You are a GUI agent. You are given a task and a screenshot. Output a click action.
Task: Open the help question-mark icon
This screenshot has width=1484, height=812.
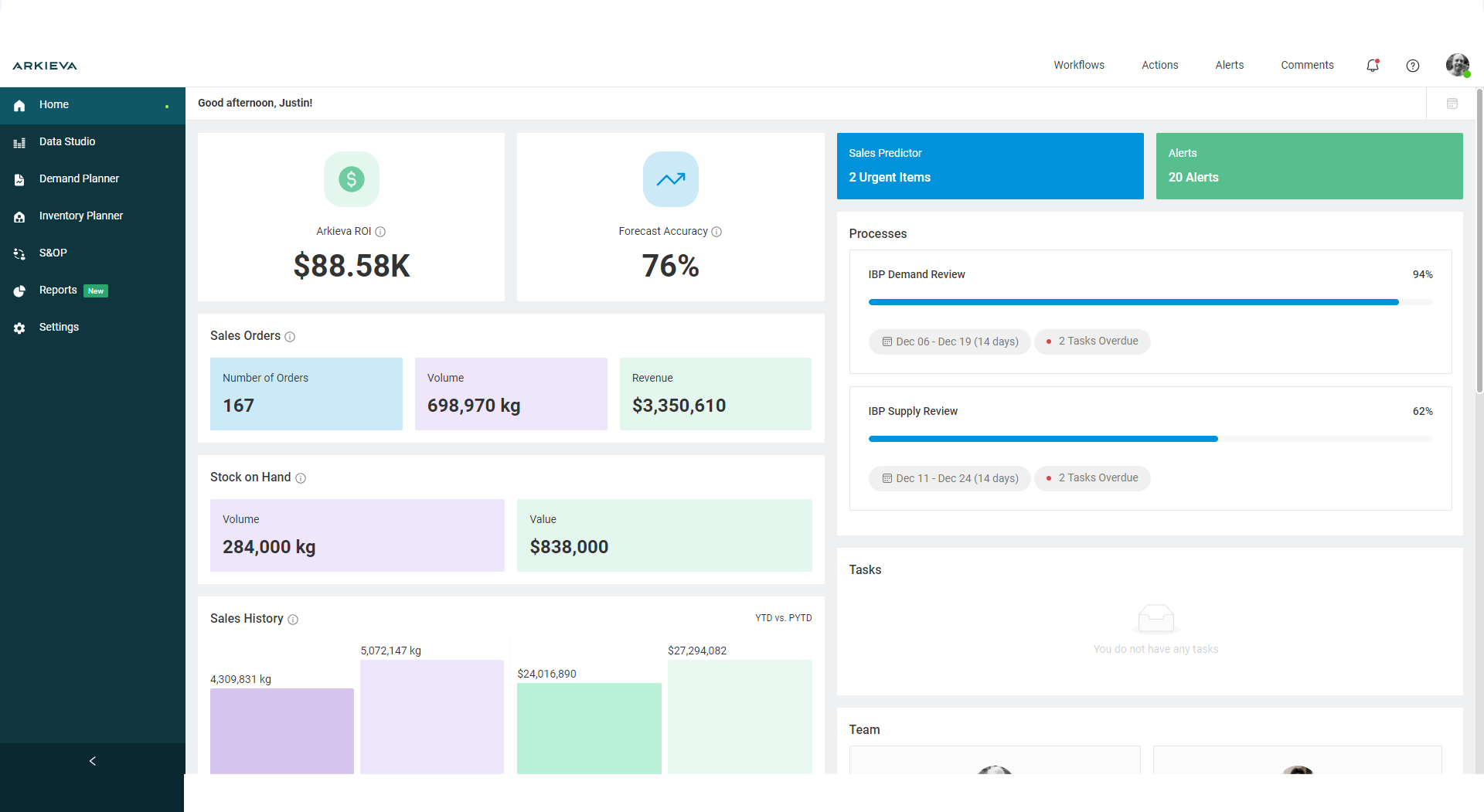click(x=1413, y=66)
